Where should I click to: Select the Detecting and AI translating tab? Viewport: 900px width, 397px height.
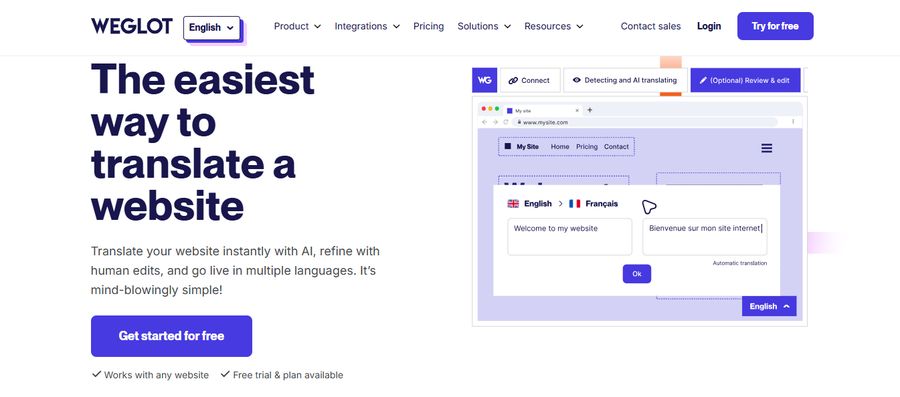(x=625, y=80)
